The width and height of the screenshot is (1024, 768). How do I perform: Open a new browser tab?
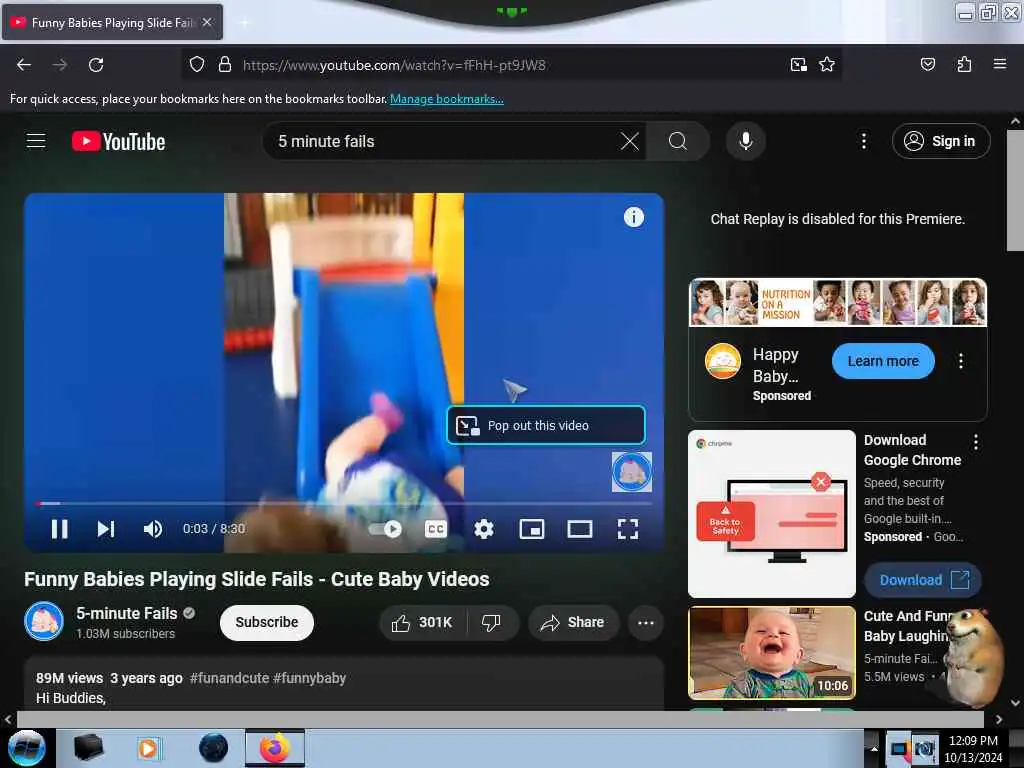click(x=245, y=23)
